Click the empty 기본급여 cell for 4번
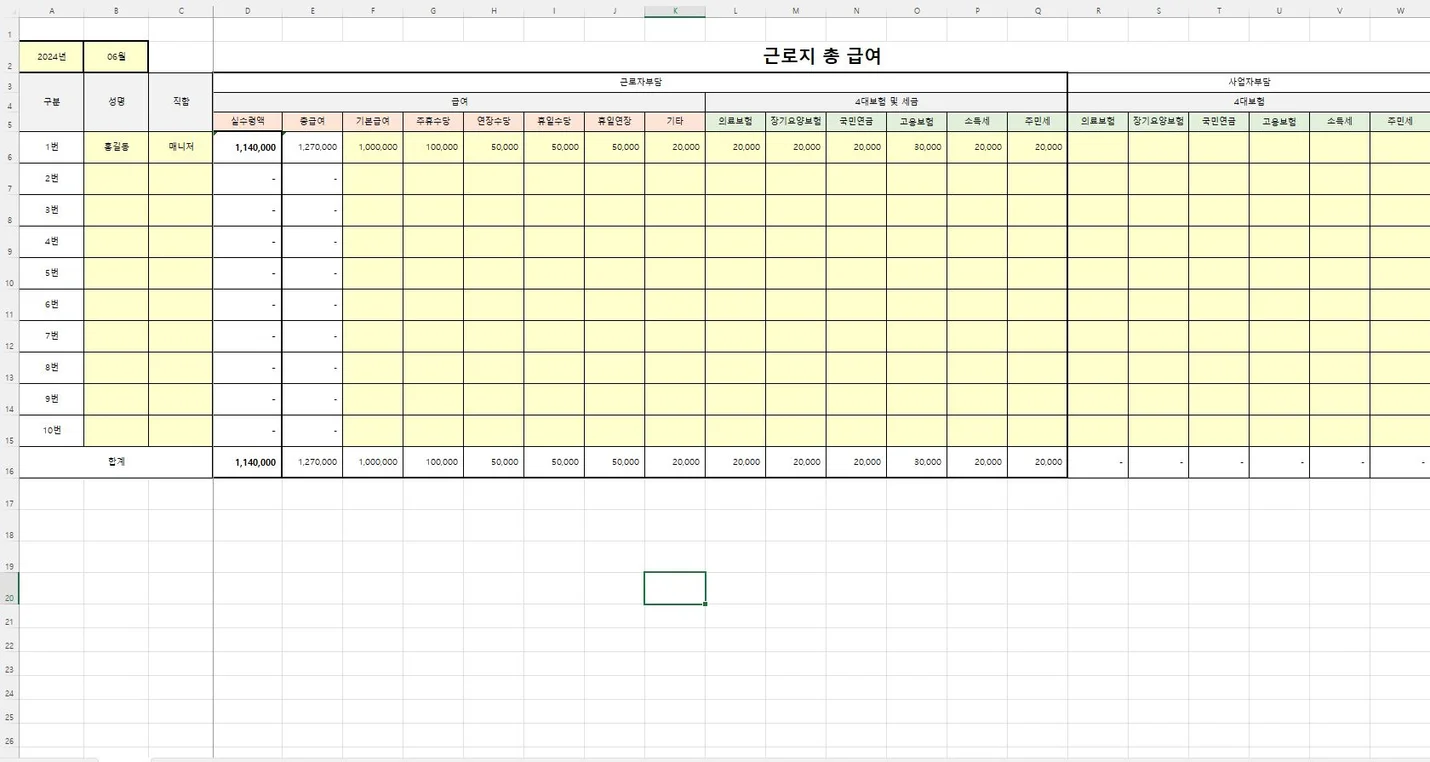Viewport: 1430px width, 762px height. pyautogui.click(x=373, y=242)
